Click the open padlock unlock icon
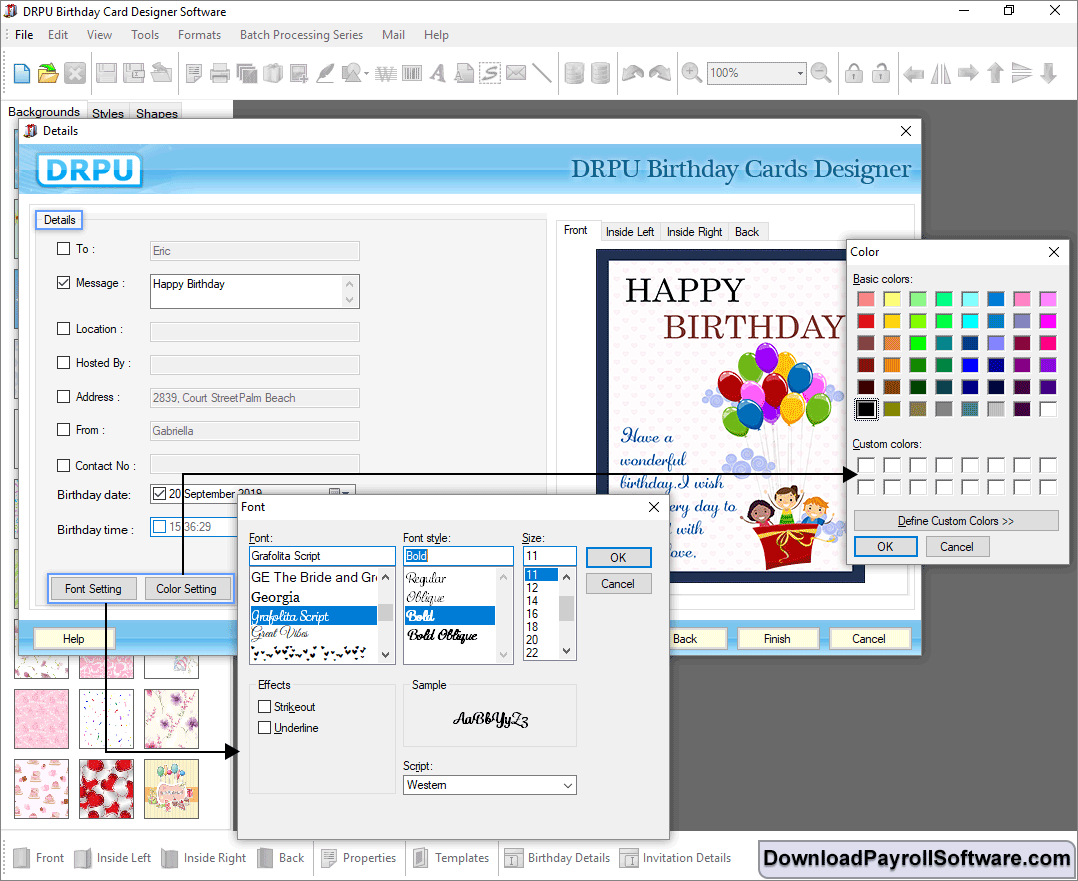1078x881 pixels. pos(881,73)
